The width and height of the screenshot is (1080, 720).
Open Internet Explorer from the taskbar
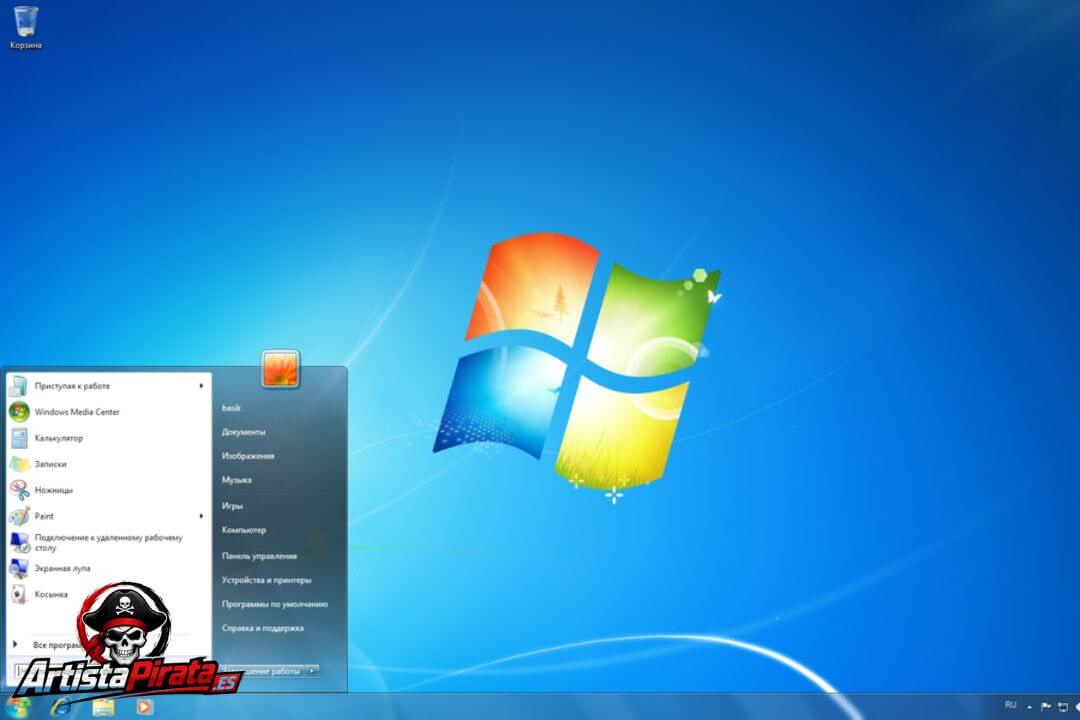61,707
